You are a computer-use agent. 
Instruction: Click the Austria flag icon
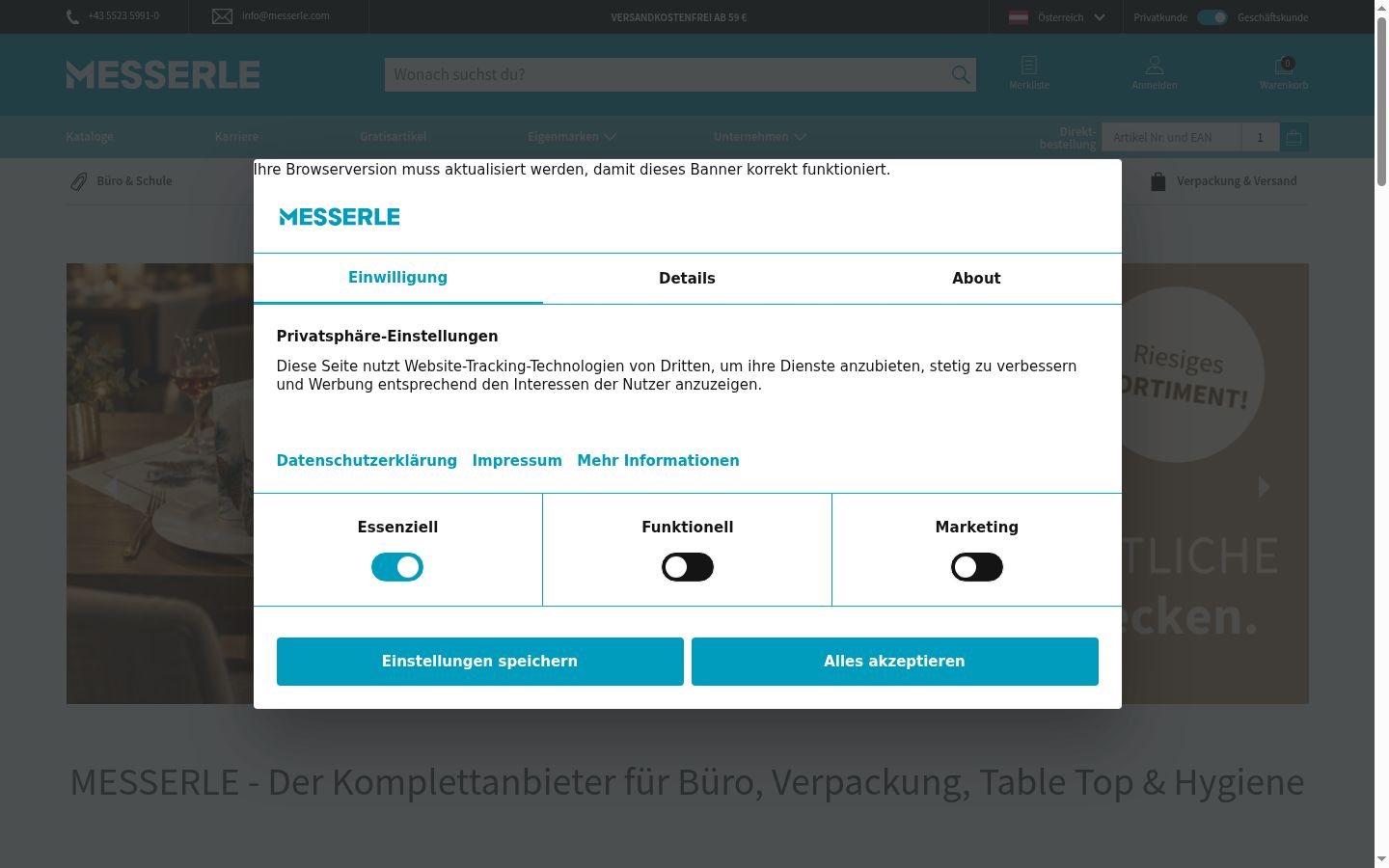coord(1019,17)
